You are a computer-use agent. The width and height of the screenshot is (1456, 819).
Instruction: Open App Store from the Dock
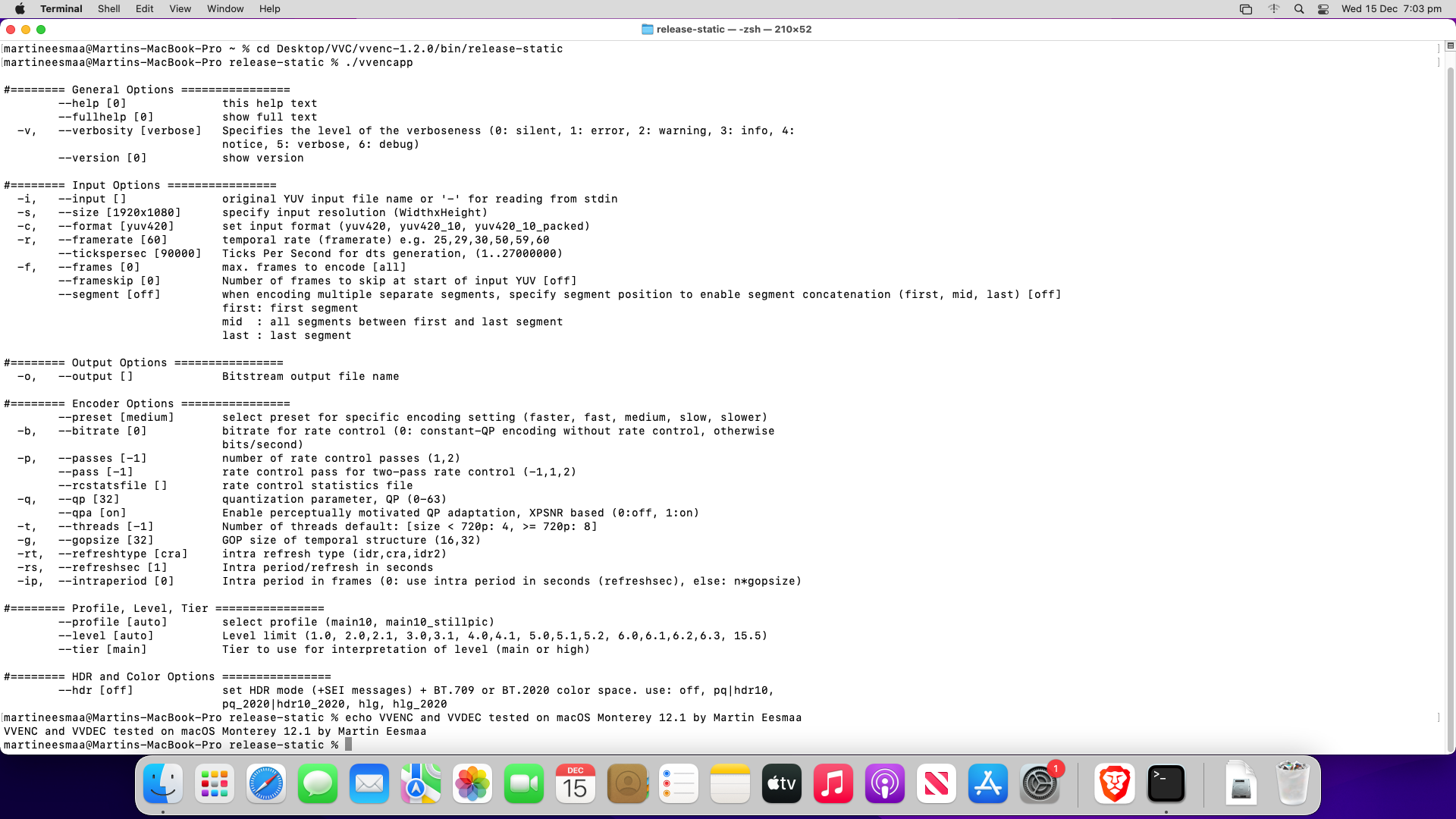988,783
